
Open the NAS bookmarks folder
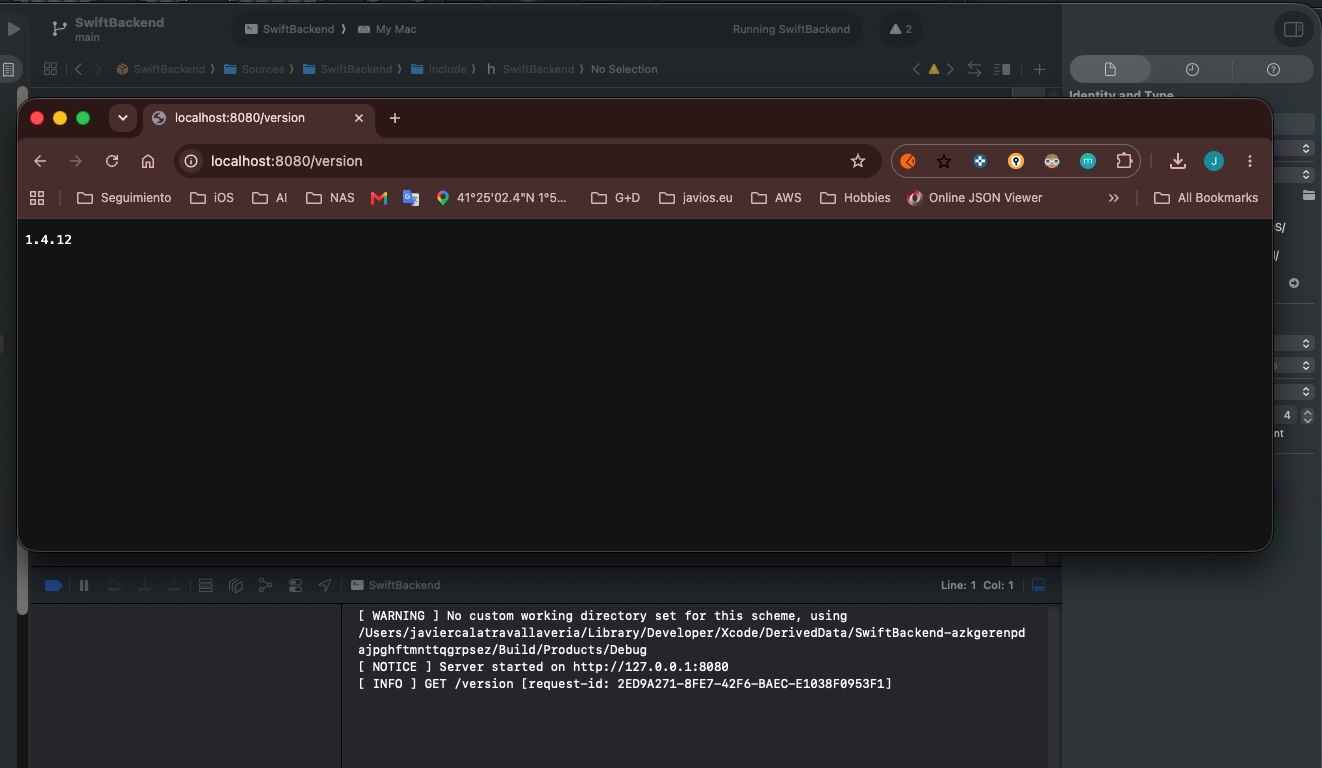[x=330, y=198]
